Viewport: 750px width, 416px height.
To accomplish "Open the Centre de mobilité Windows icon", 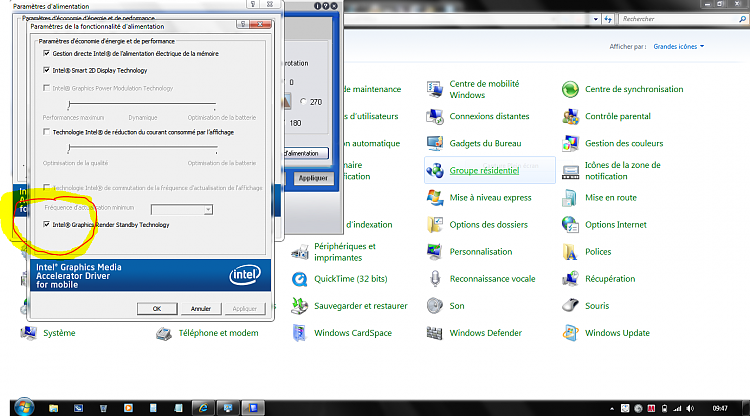I will tap(434, 89).
